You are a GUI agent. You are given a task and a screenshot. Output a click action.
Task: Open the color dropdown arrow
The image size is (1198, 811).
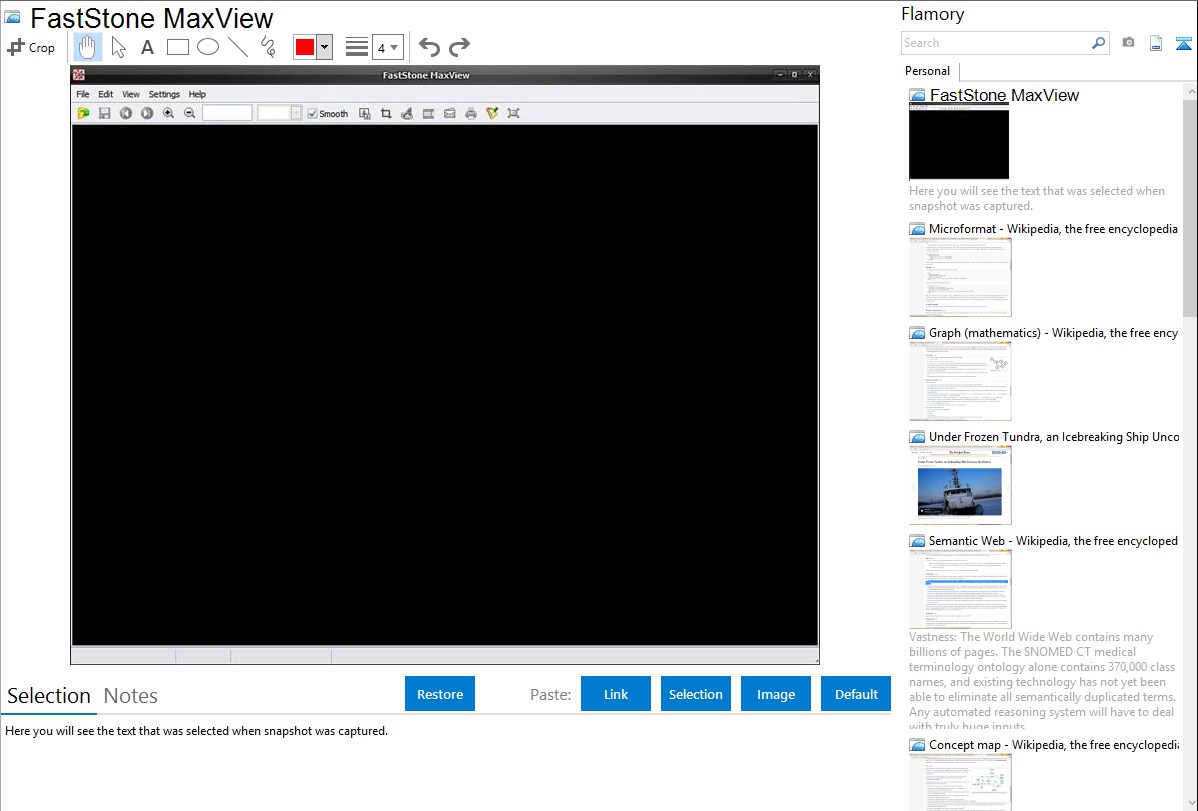tap(325, 47)
